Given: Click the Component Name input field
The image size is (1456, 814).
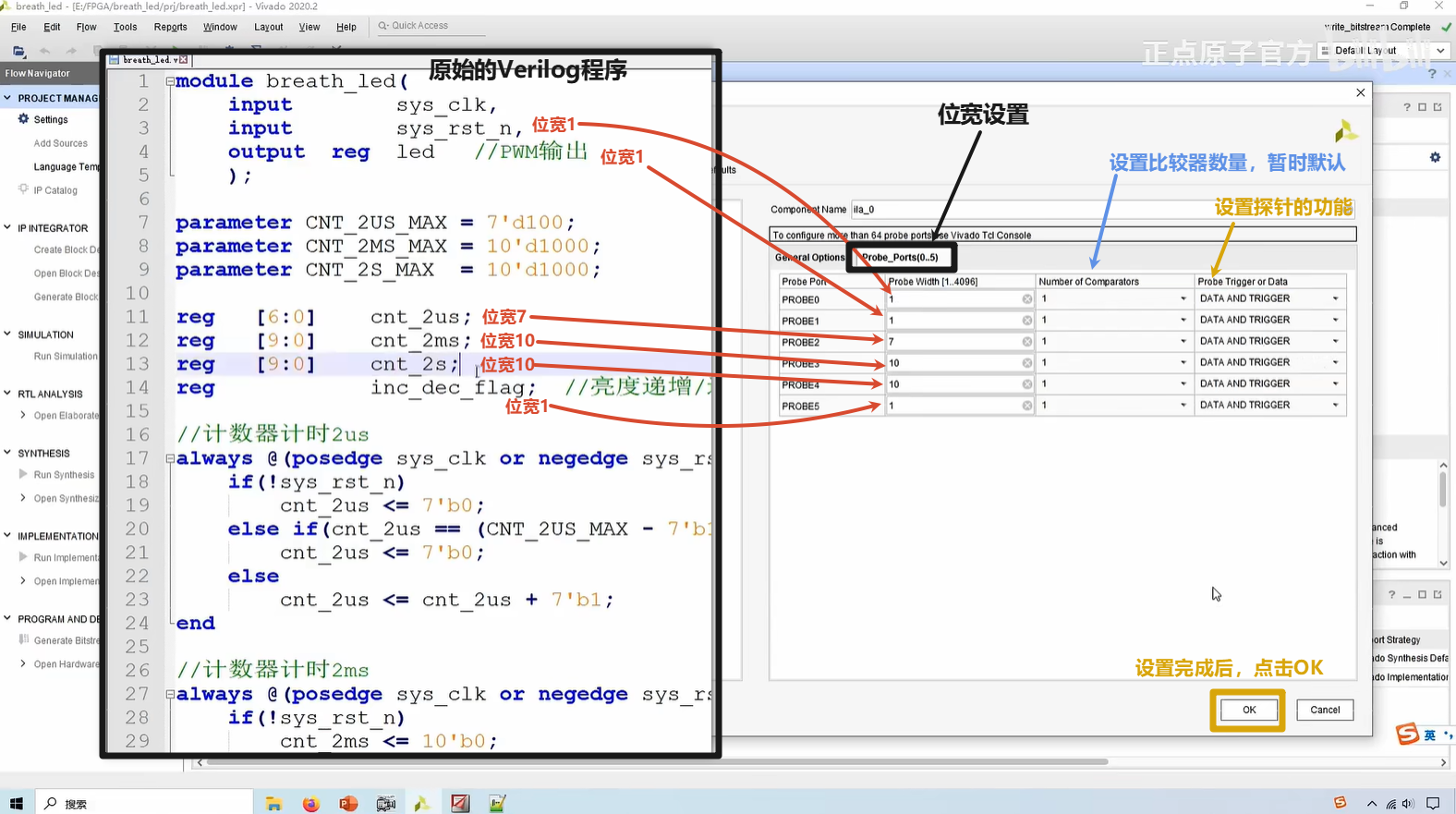Looking at the screenshot, I should click(1101, 210).
